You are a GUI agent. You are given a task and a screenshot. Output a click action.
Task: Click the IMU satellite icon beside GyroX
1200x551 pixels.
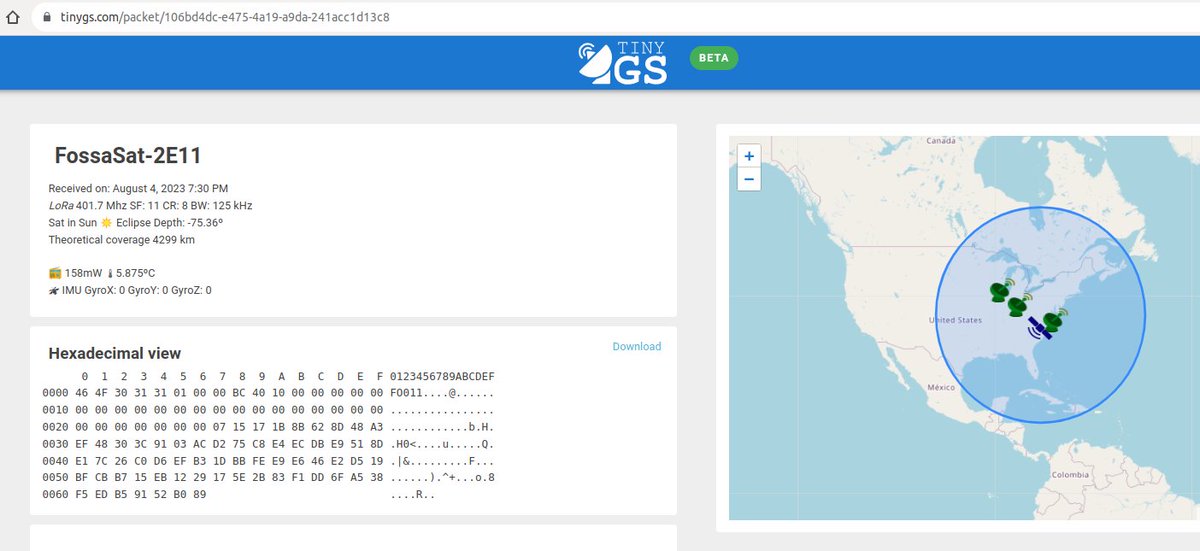pyautogui.click(x=54, y=290)
